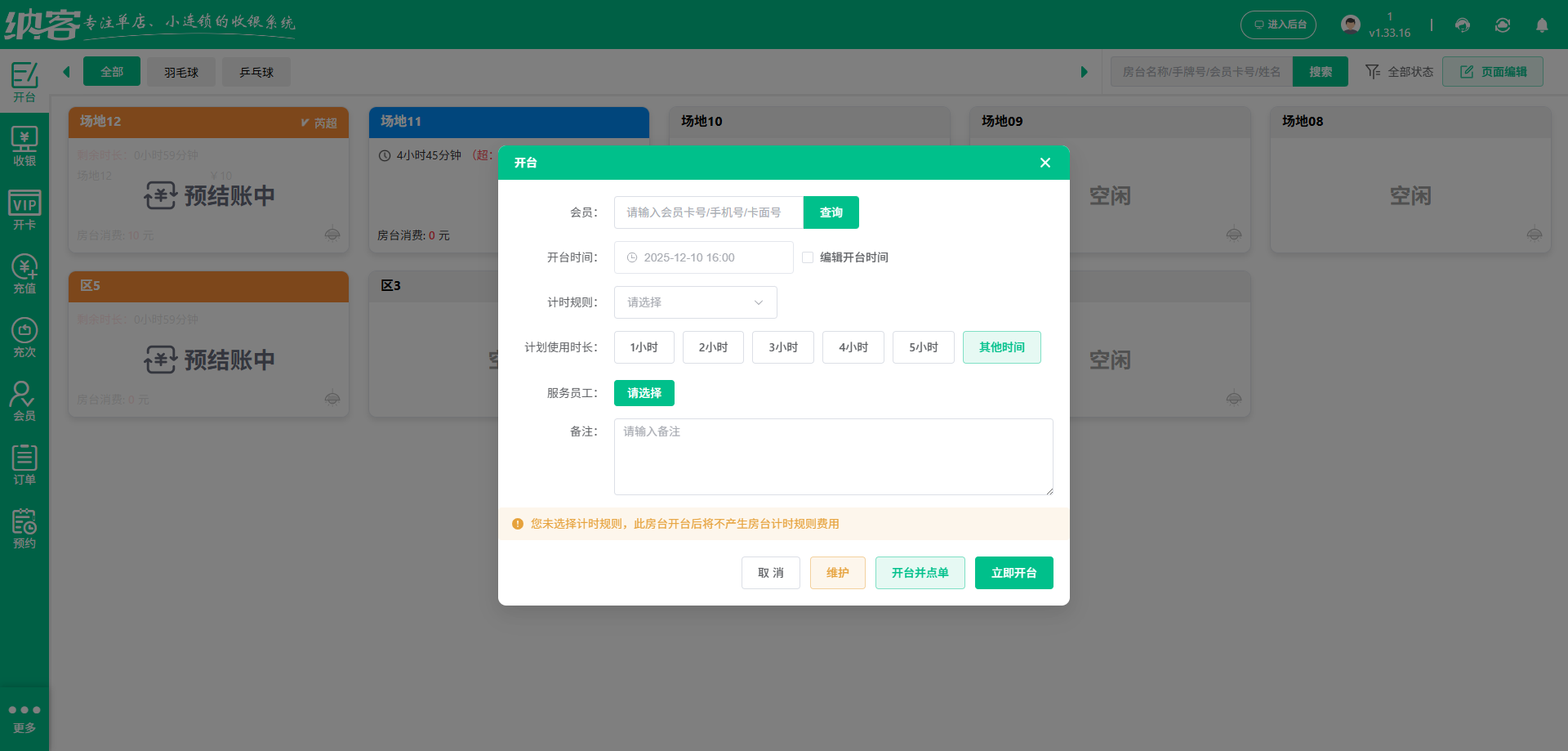Switch to the 乒乓球 tab
This screenshot has height=751, width=1568.
(x=256, y=71)
